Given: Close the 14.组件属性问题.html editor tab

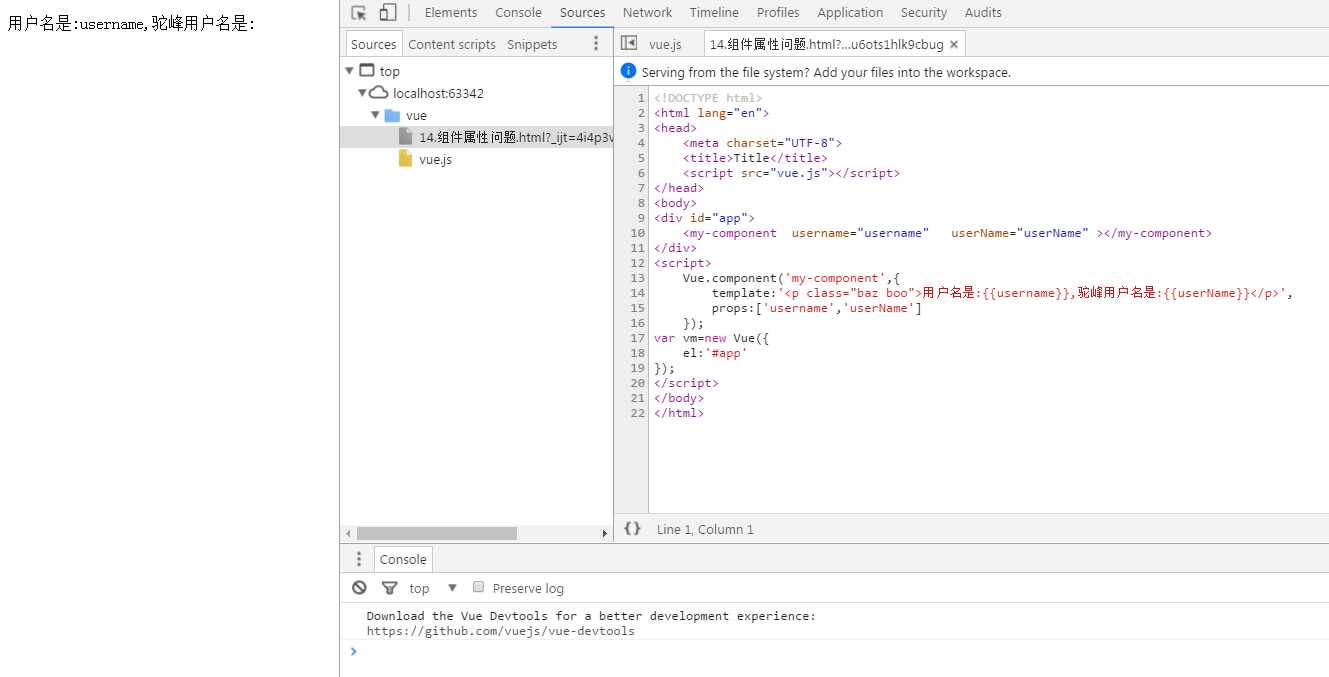Looking at the screenshot, I should click(x=954, y=44).
